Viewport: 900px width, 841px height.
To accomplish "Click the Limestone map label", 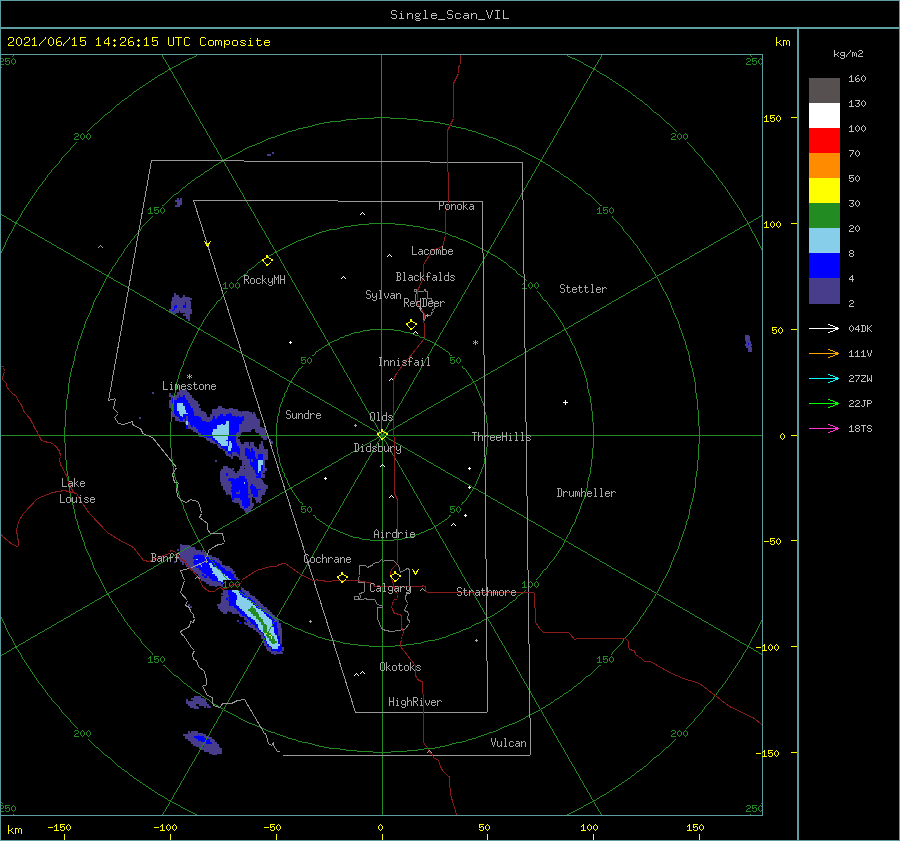I will tap(189, 386).
